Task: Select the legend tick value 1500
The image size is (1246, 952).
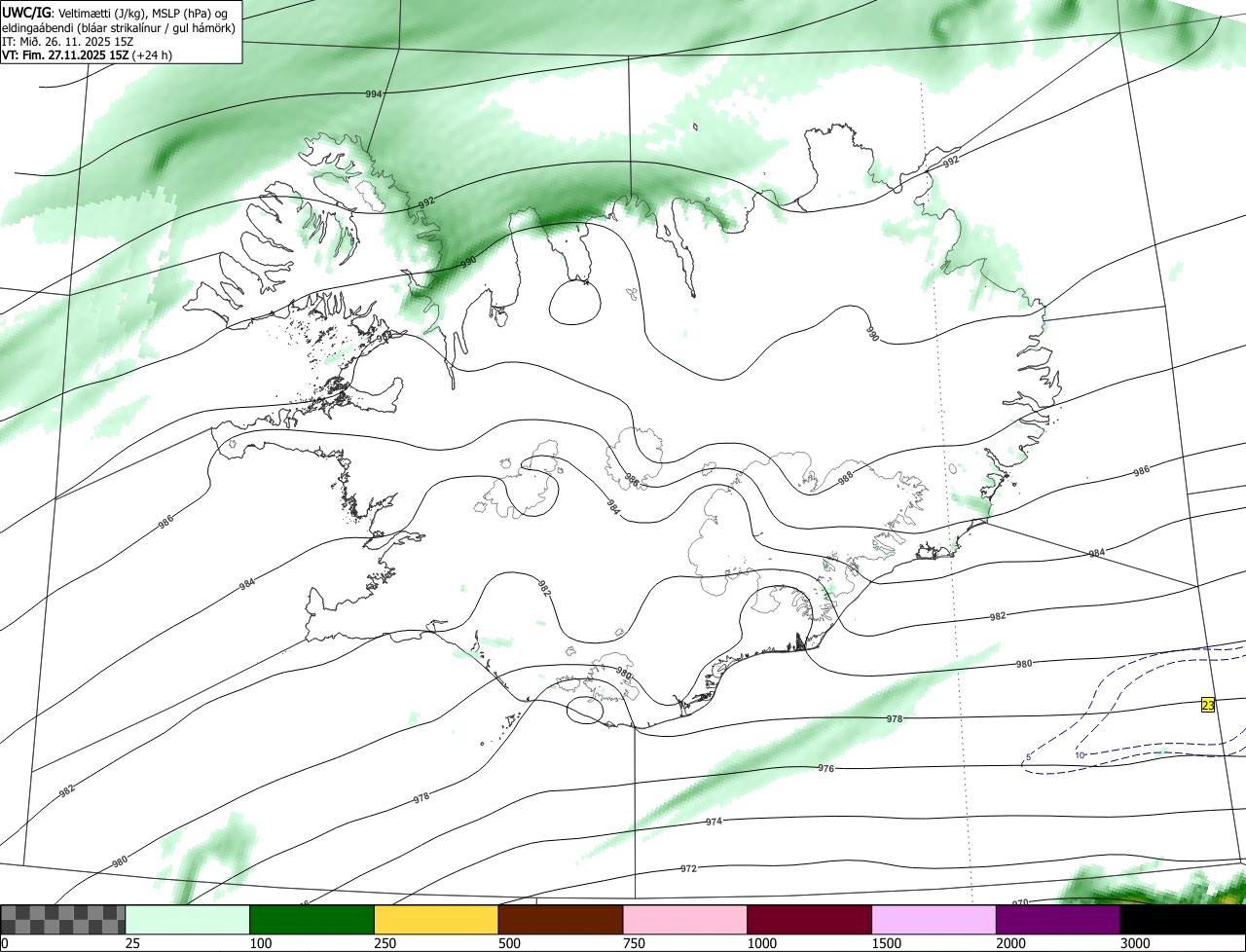Action: pyautogui.click(x=887, y=943)
